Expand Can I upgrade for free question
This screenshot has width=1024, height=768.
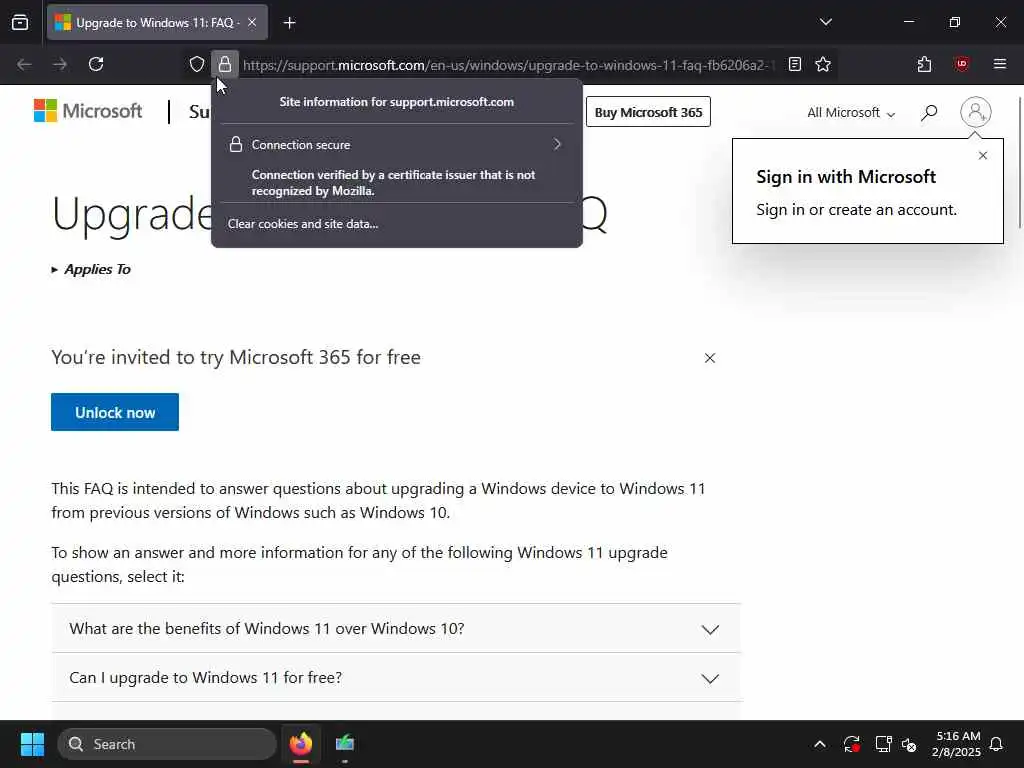(x=396, y=677)
